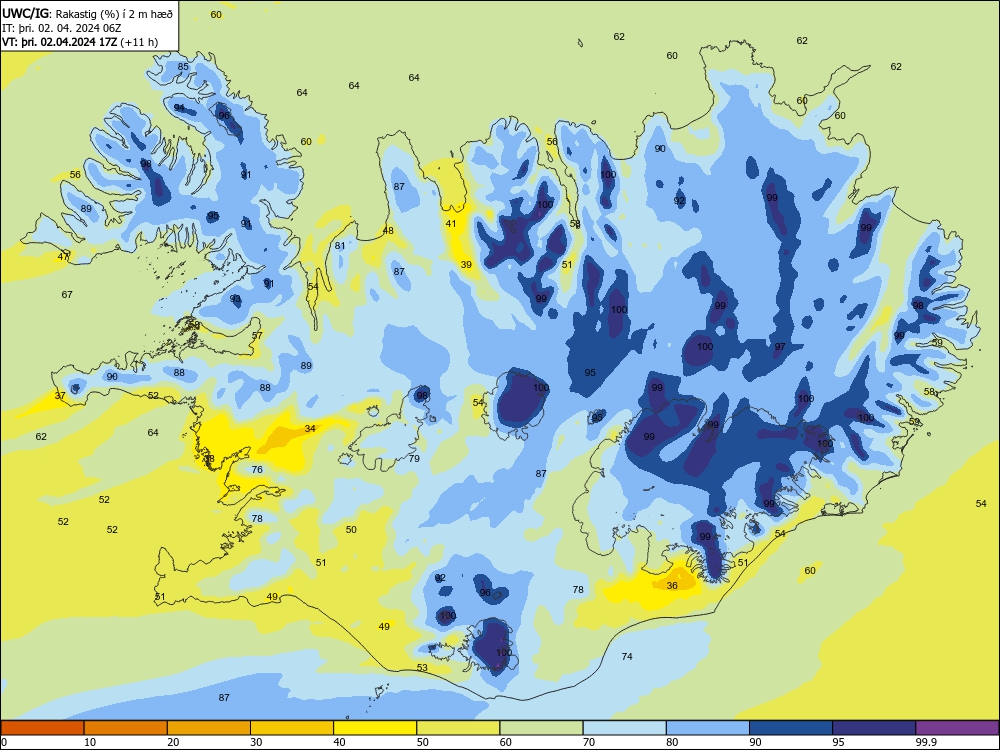
Task: Click the '93' humidity value on the map
Action: tap(235, 298)
